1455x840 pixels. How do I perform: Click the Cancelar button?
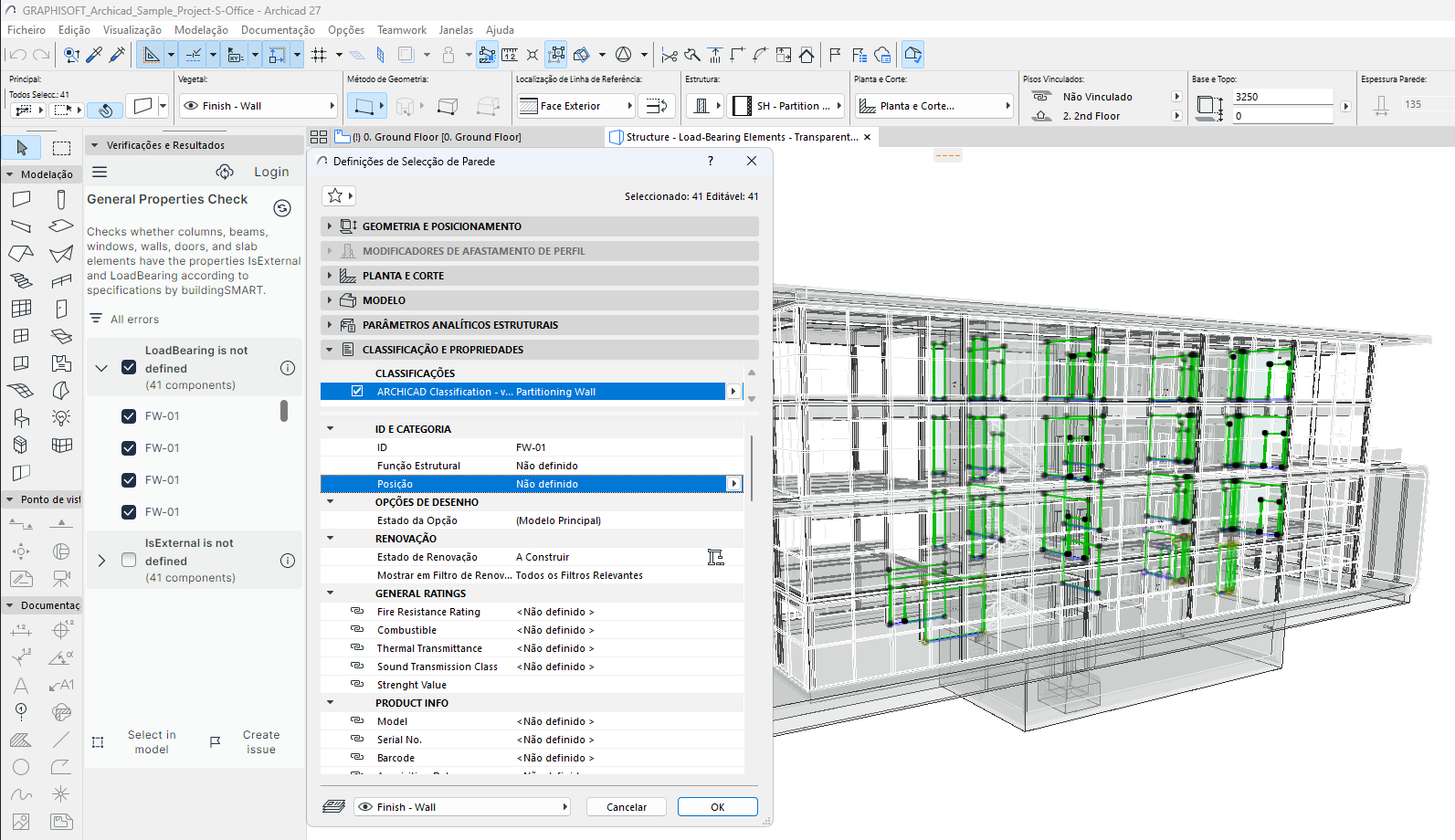[627, 807]
